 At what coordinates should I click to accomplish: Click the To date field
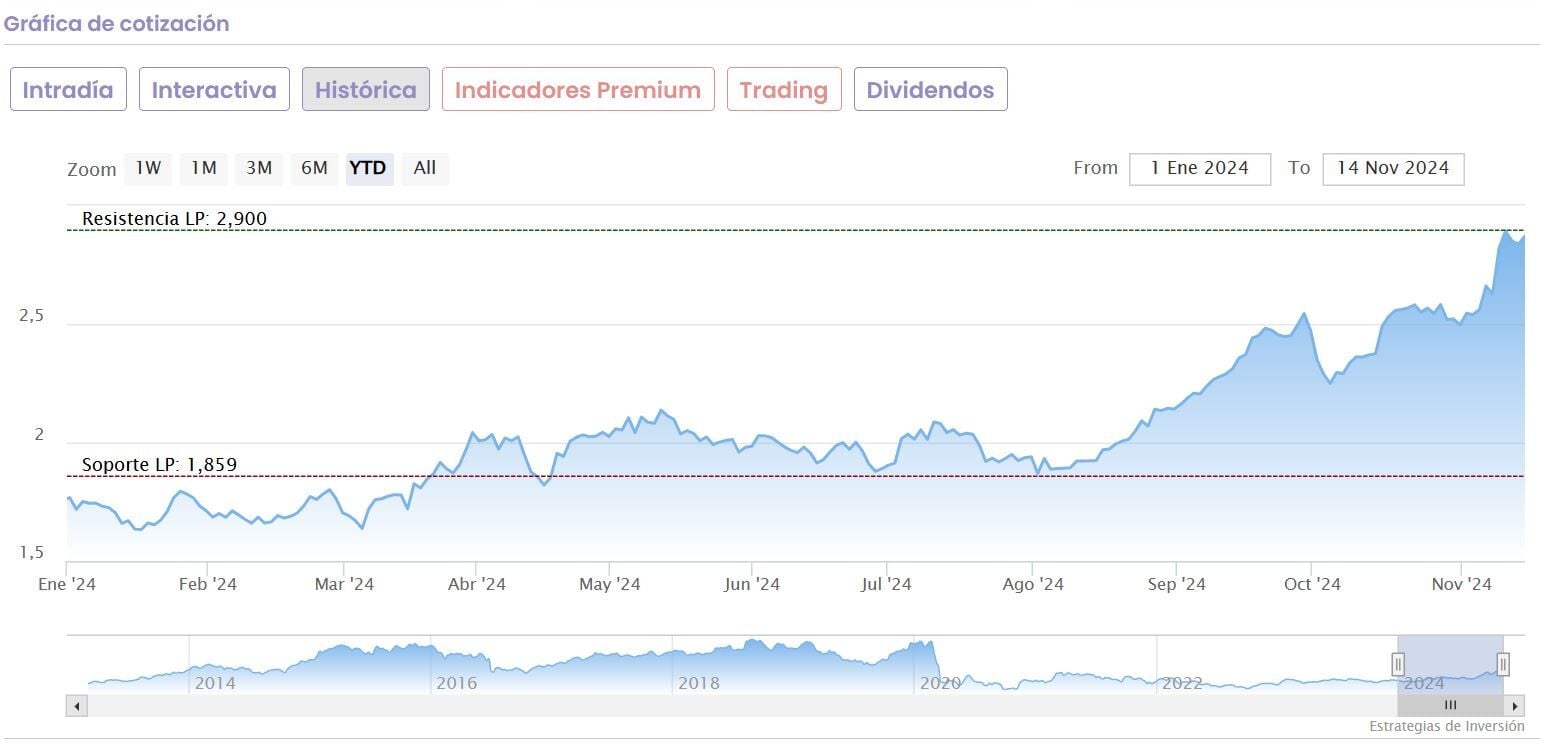pyautogui.click(x=1393, y=169)
